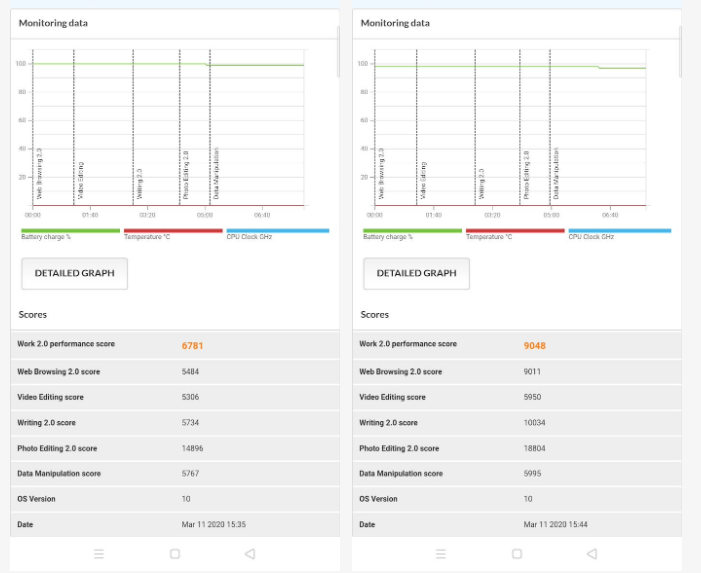
Task: Click the right panel's vertical scrollbar
Action: tap(682, 50)
